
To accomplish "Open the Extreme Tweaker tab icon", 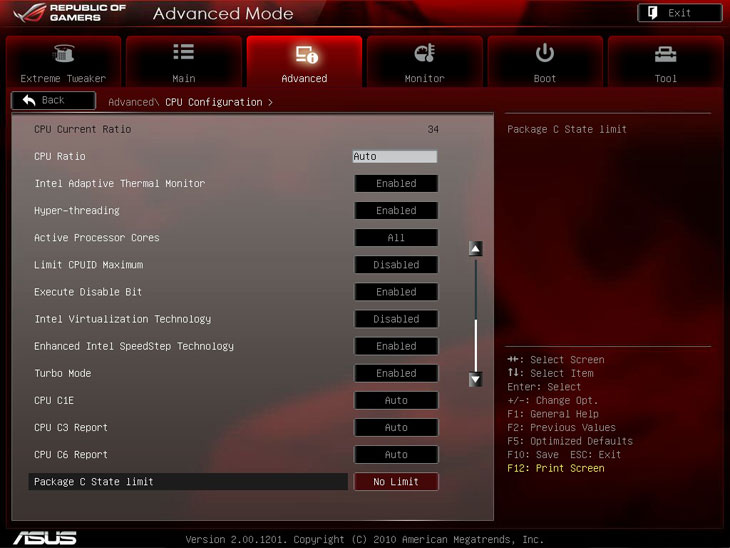I will [62, 54].
